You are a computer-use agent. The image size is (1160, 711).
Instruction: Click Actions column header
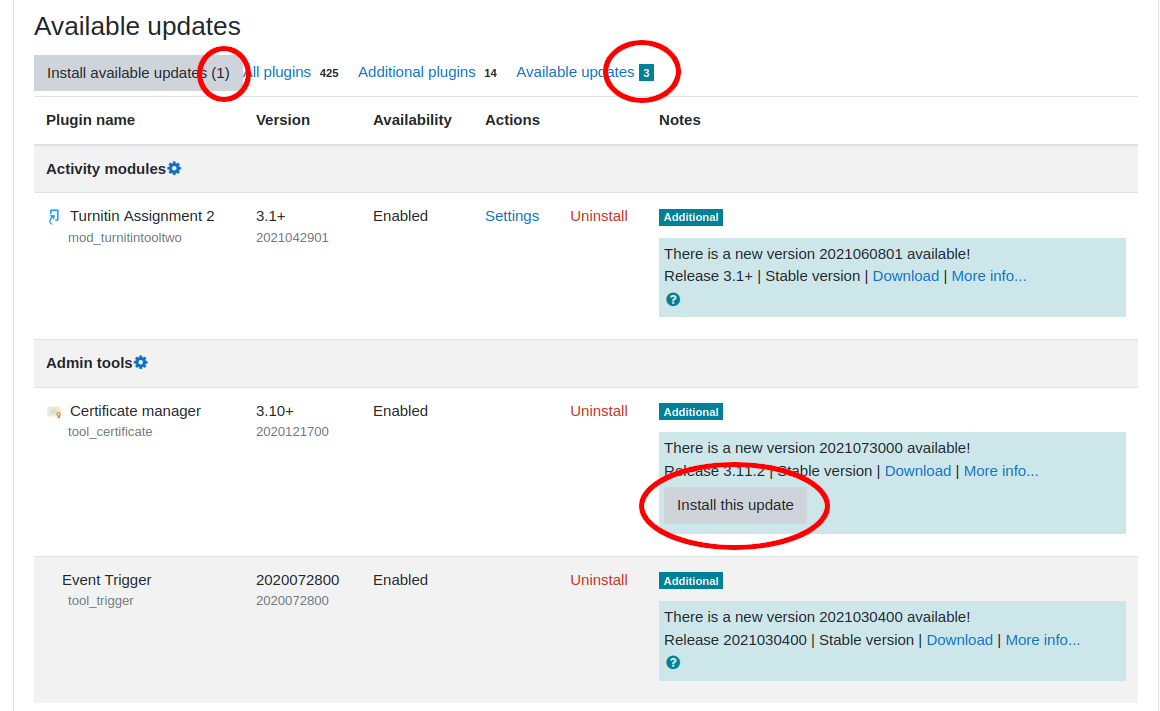(x=512, y=120)
